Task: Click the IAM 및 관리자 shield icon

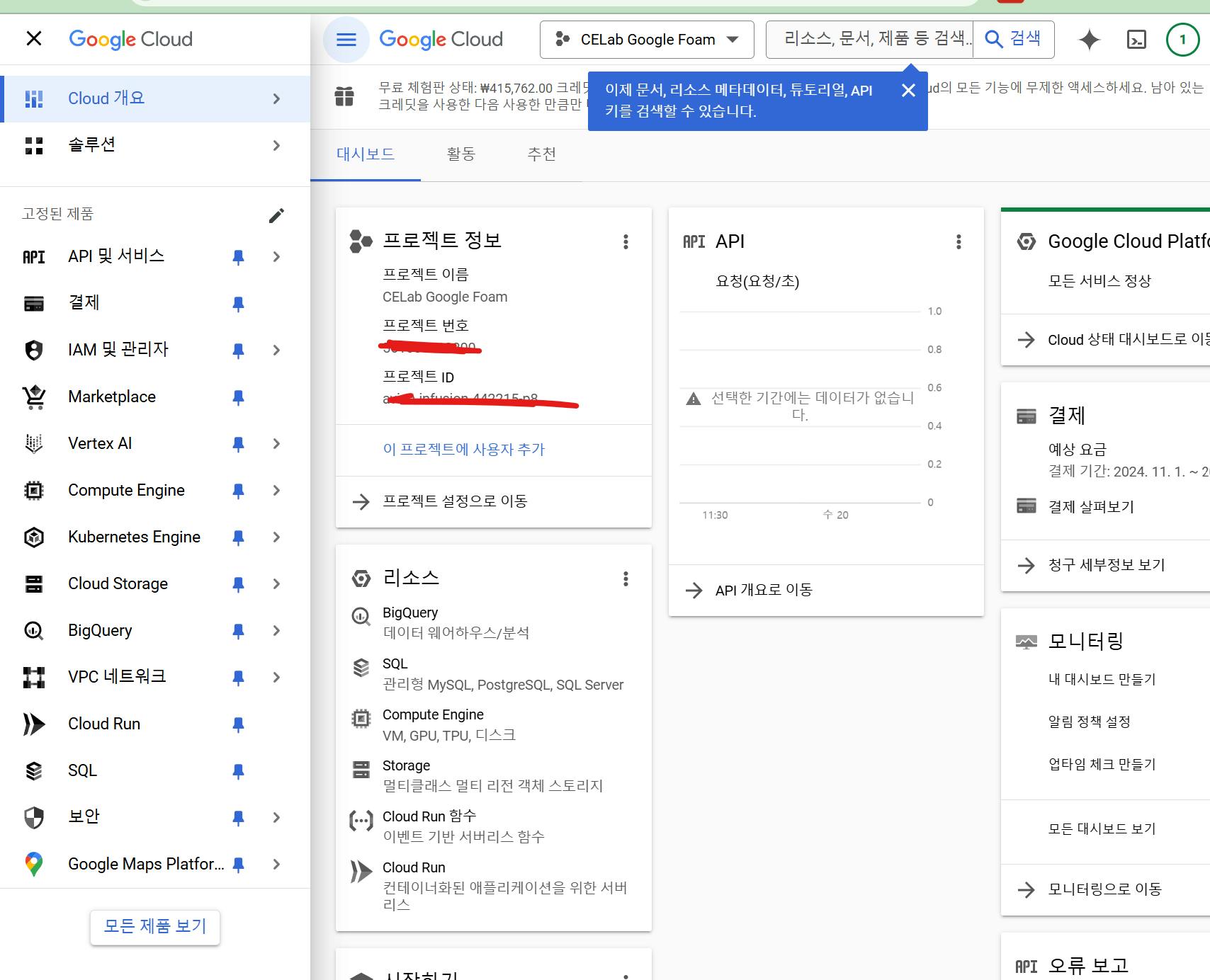Action: pos(34,350)
